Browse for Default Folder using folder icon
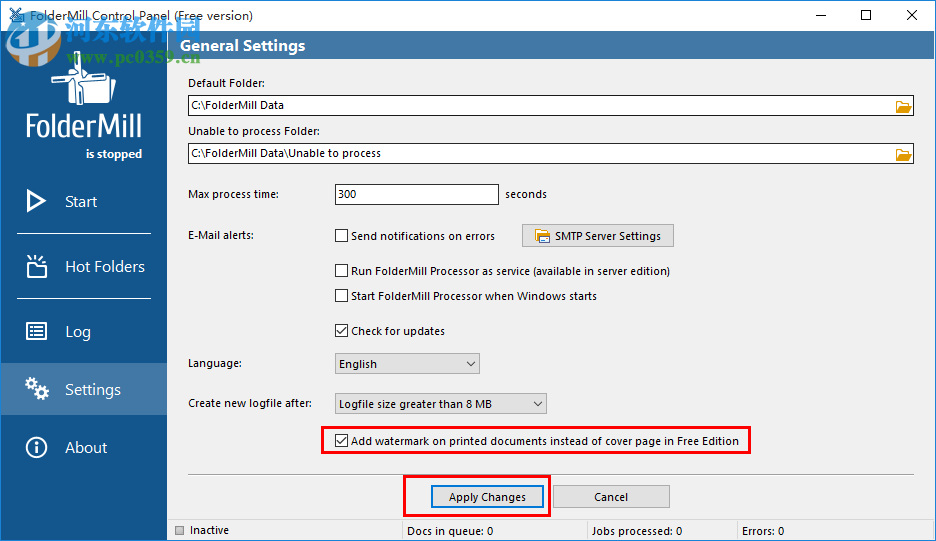 click(903, 106)
